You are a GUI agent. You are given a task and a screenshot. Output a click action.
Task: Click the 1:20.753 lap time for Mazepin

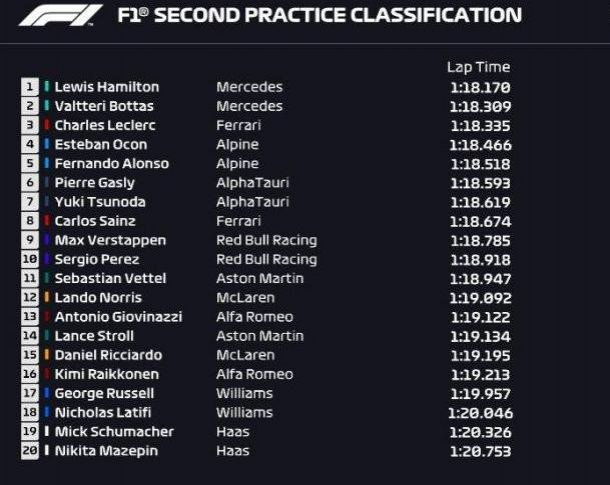480,451
